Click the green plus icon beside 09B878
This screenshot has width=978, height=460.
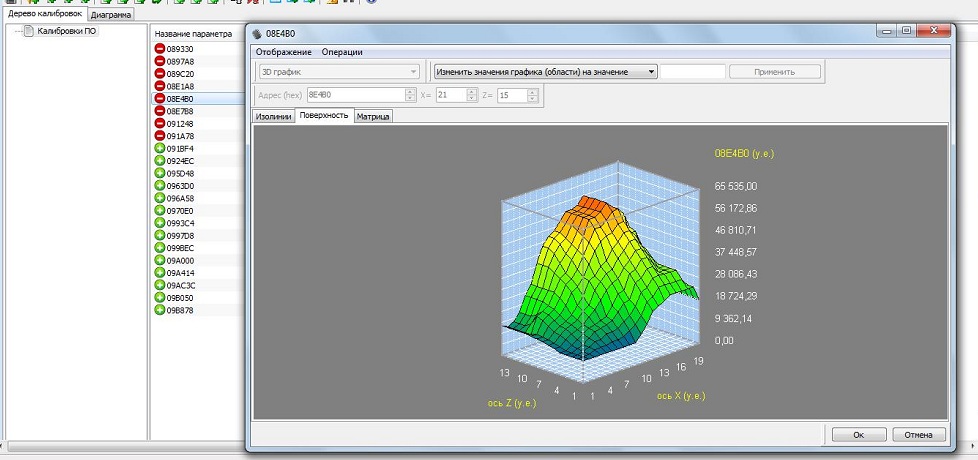[x=160, y=310]
